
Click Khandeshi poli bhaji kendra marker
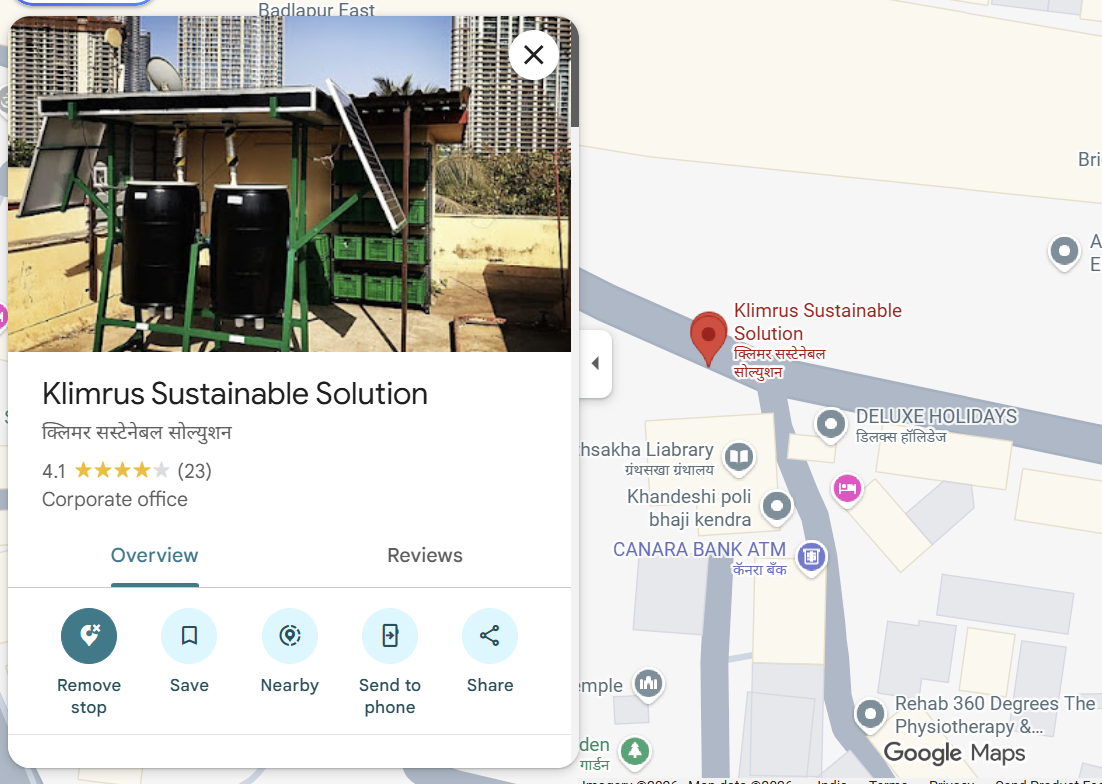[x=777, y=507]
